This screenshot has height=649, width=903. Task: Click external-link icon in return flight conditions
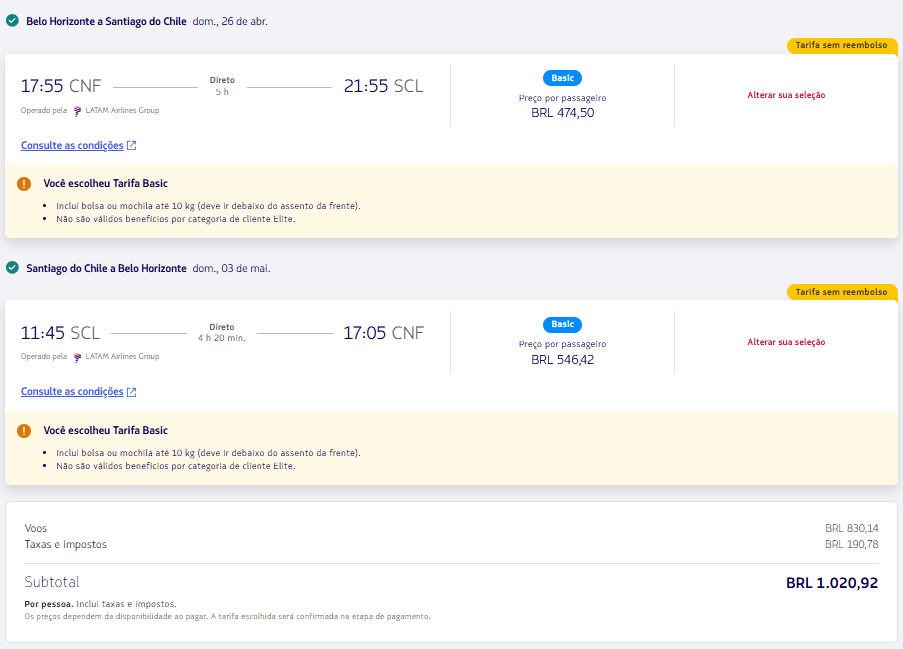(131, 392)
